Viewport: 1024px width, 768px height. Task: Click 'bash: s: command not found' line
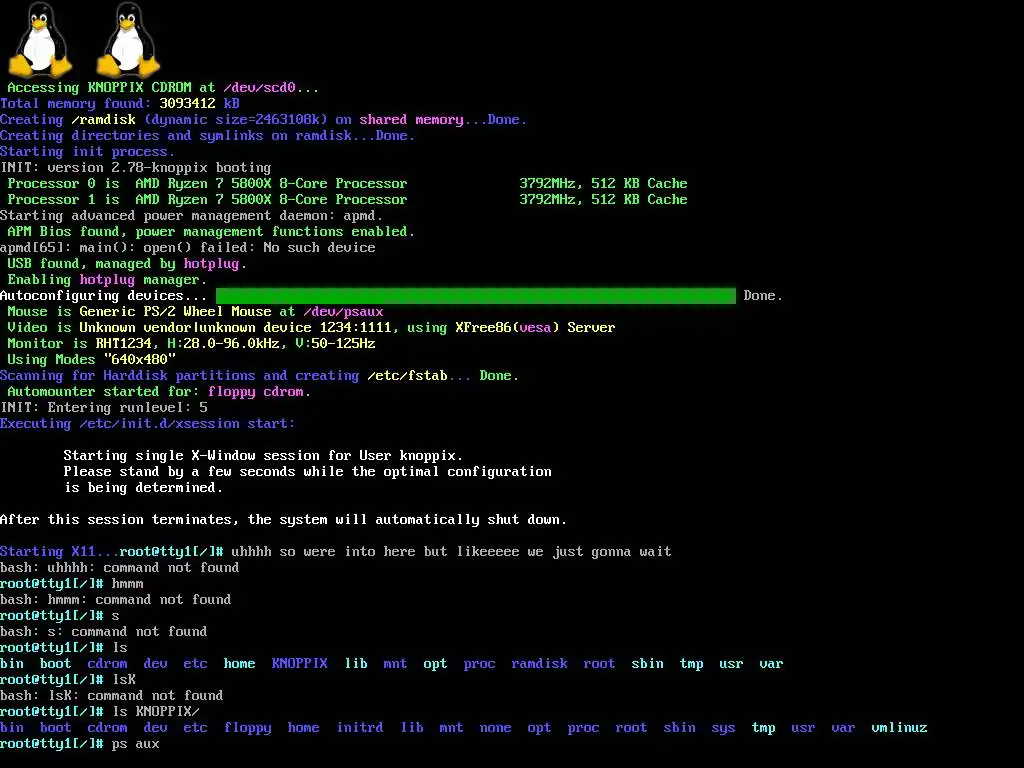pos(104,632)
